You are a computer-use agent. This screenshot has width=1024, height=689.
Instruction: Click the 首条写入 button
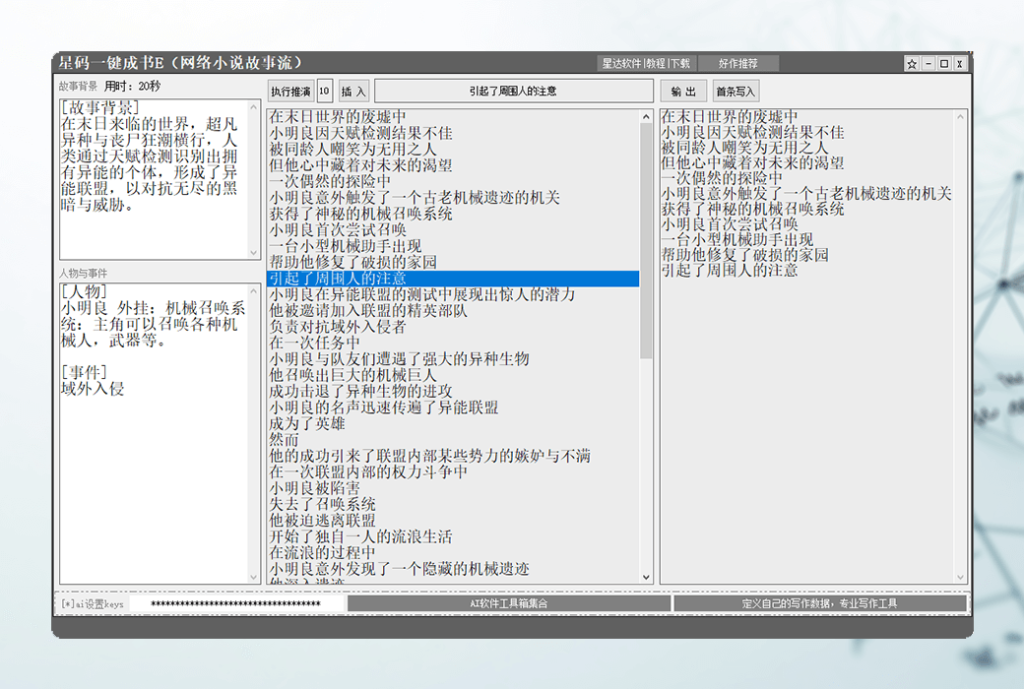[x=735, y=91]
